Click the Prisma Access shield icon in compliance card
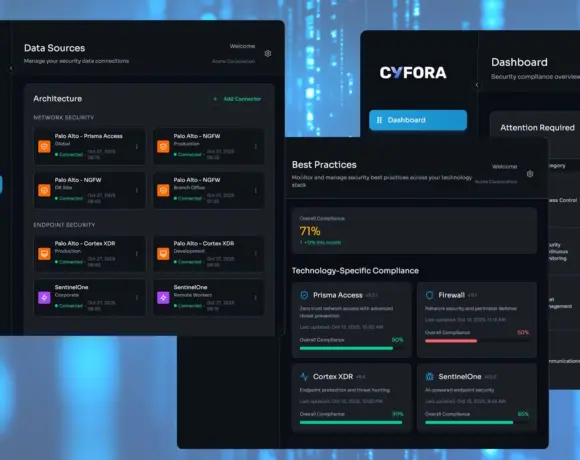 [304, 295]
